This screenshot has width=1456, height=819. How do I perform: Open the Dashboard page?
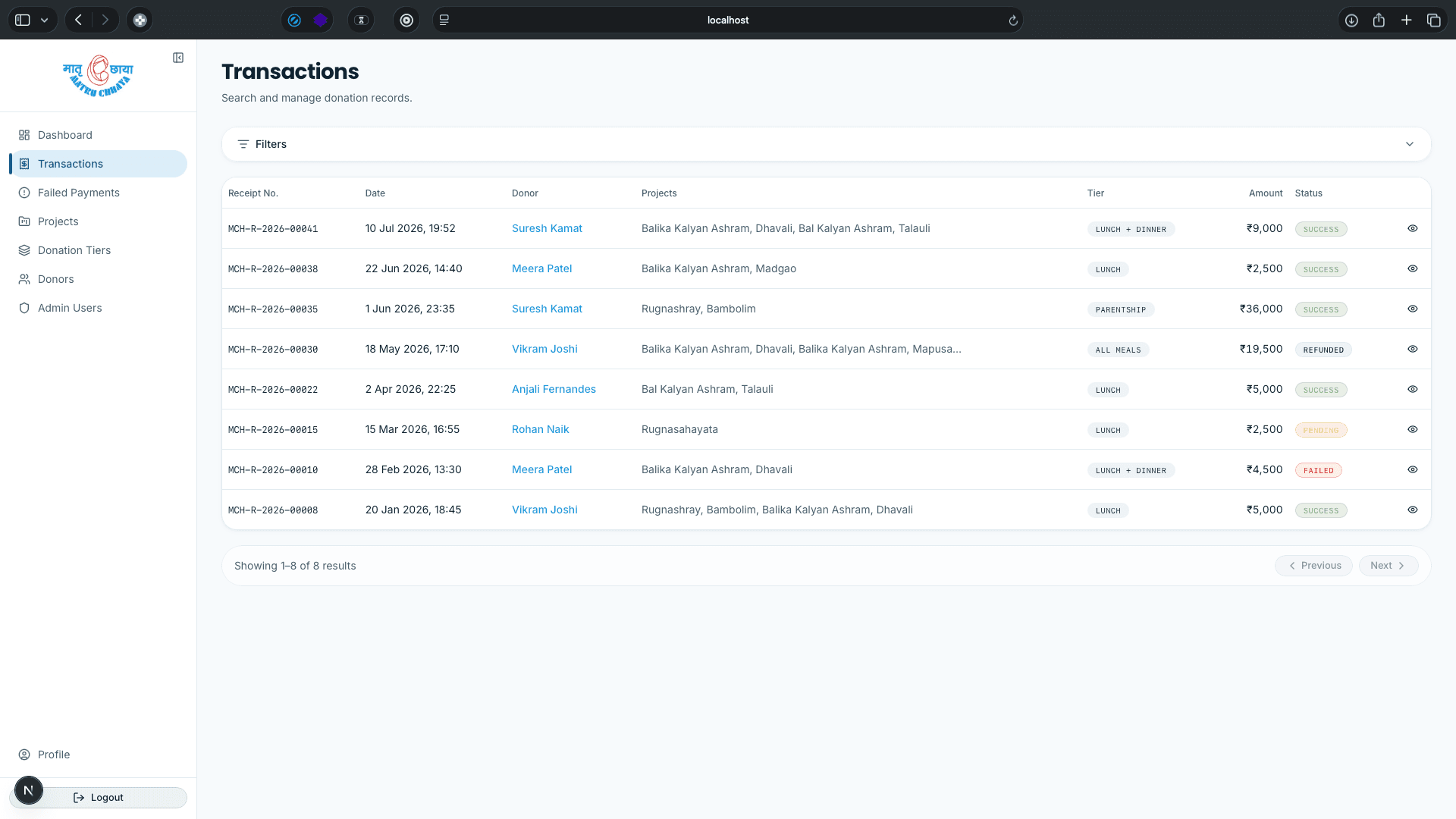98,135
